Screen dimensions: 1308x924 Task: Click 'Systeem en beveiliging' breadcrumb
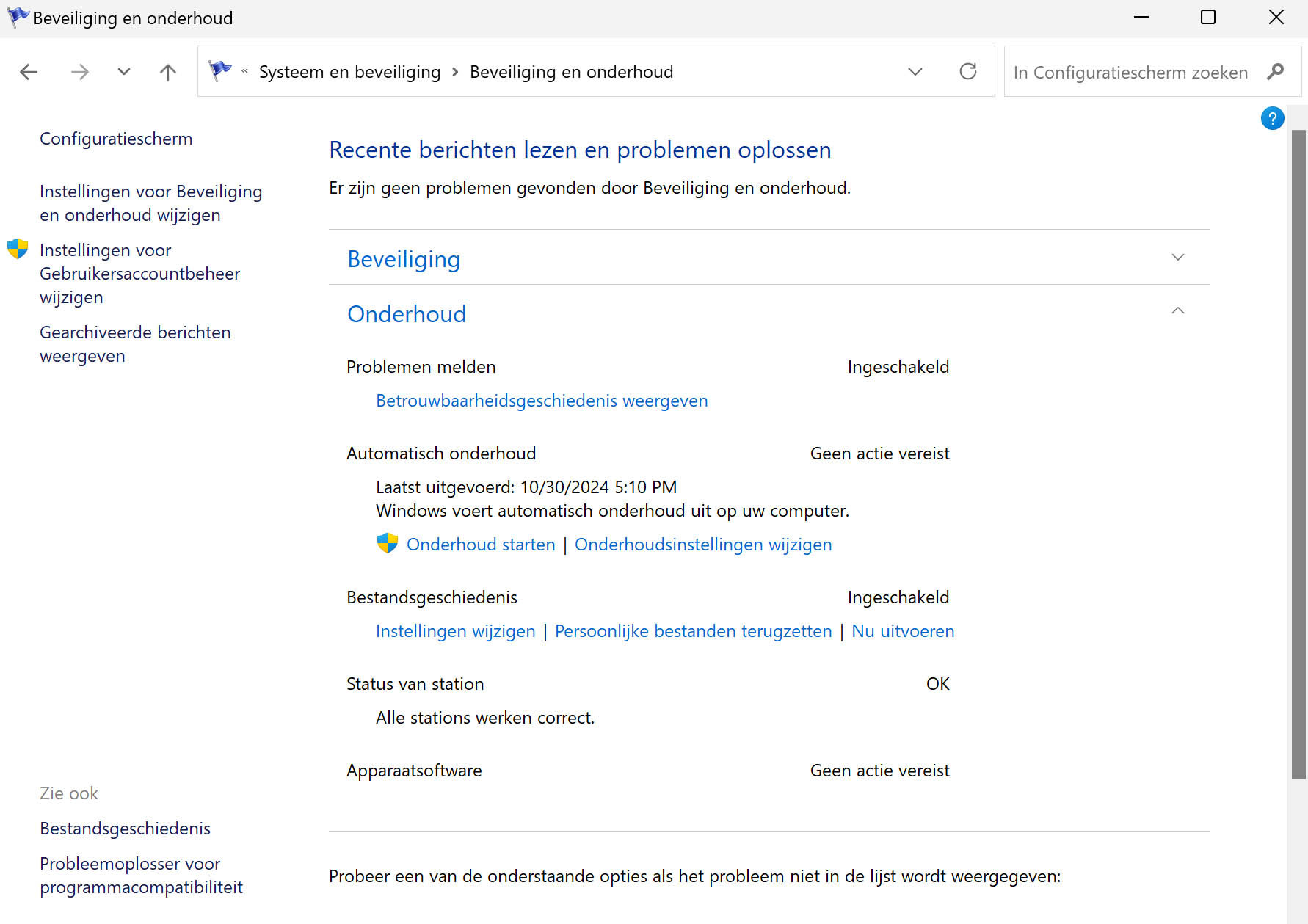tap(349, 72)
